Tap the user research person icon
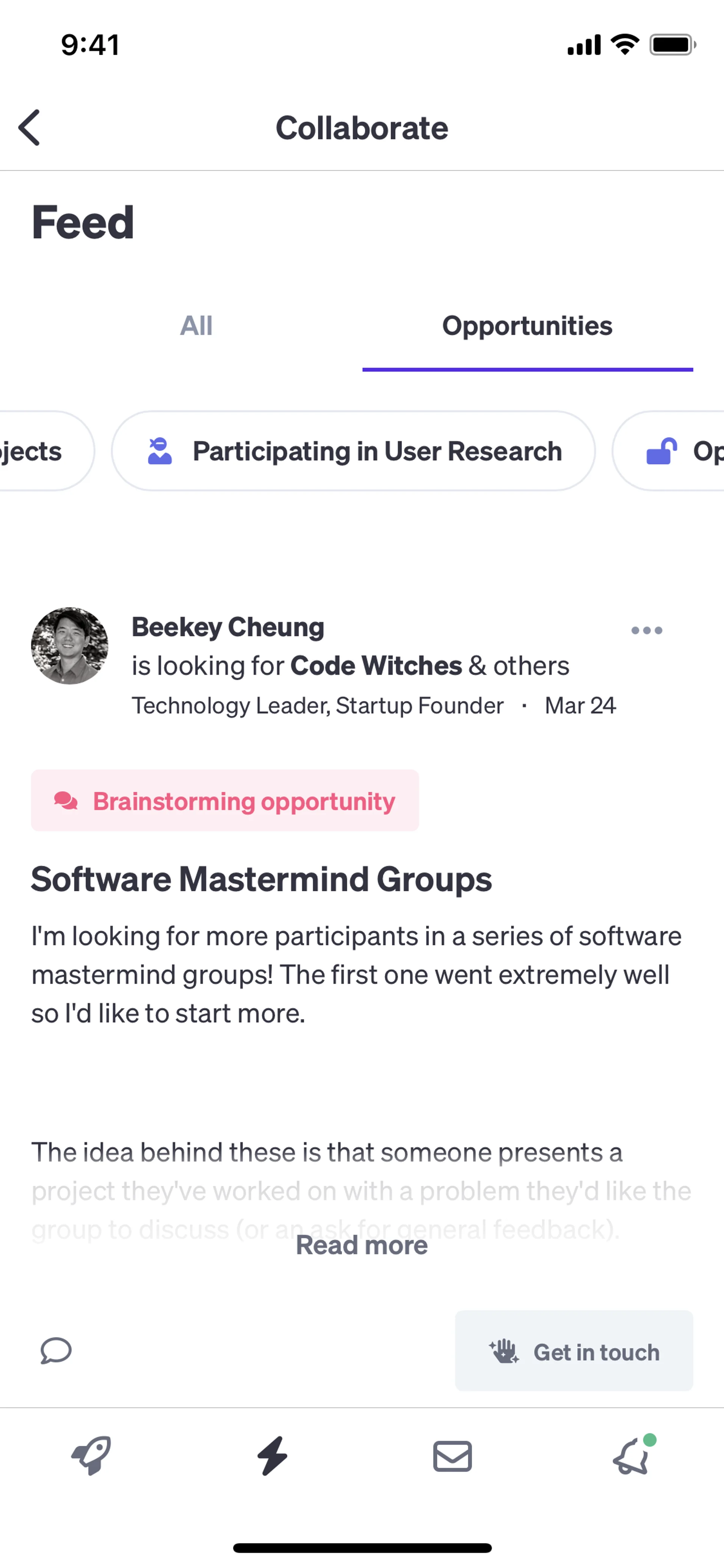 [160, 451]
